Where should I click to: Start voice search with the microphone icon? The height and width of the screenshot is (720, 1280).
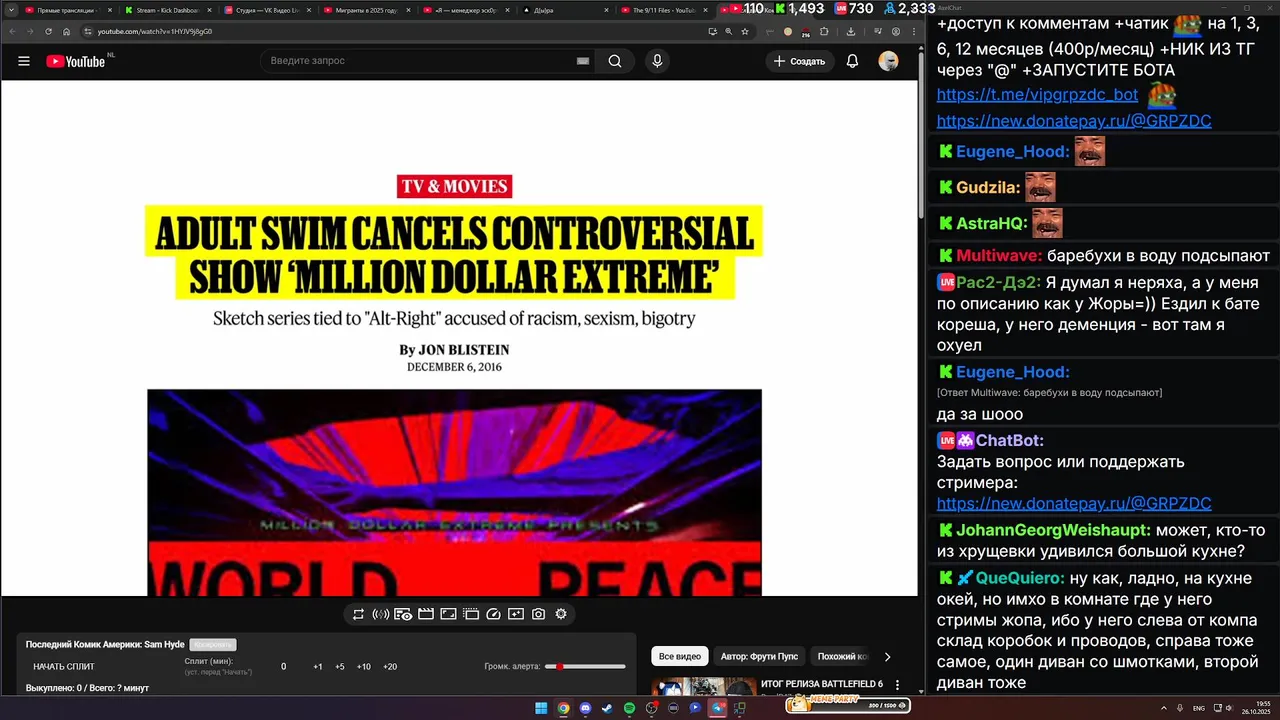coord(657,61)
